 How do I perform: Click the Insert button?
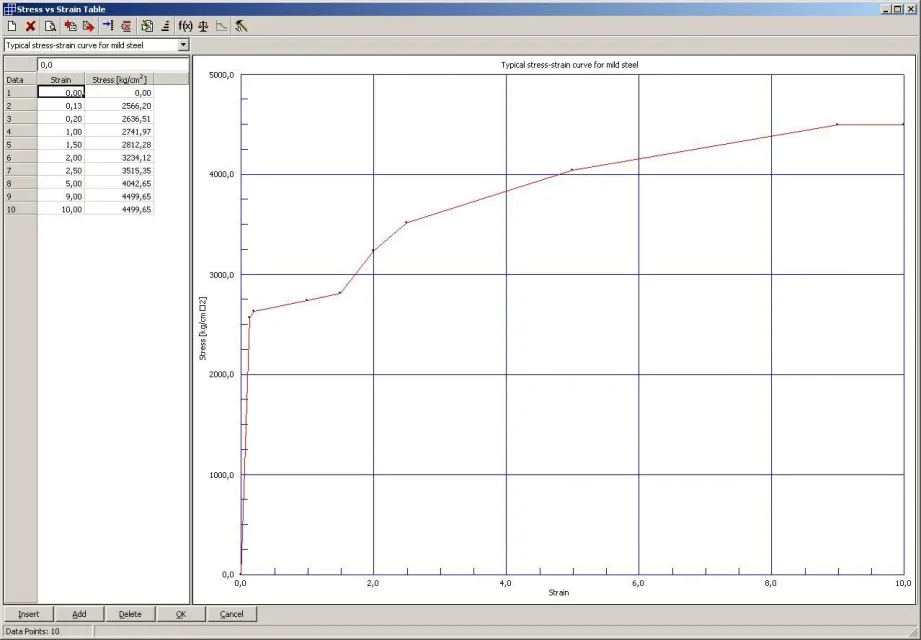28,614
